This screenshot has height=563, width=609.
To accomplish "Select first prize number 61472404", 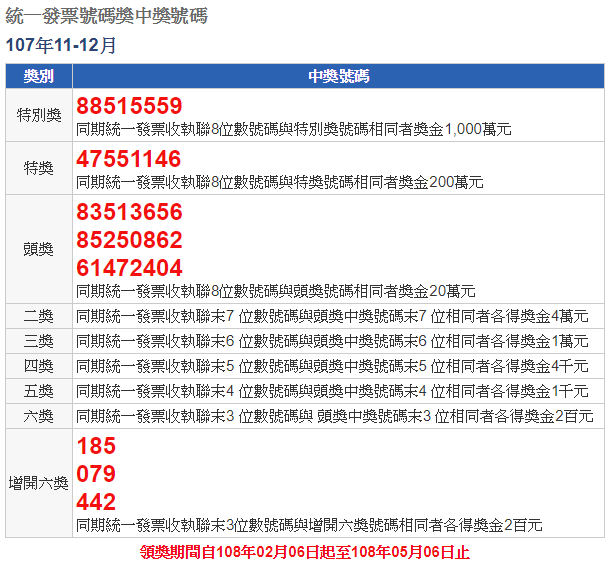I will coord(129,268).
